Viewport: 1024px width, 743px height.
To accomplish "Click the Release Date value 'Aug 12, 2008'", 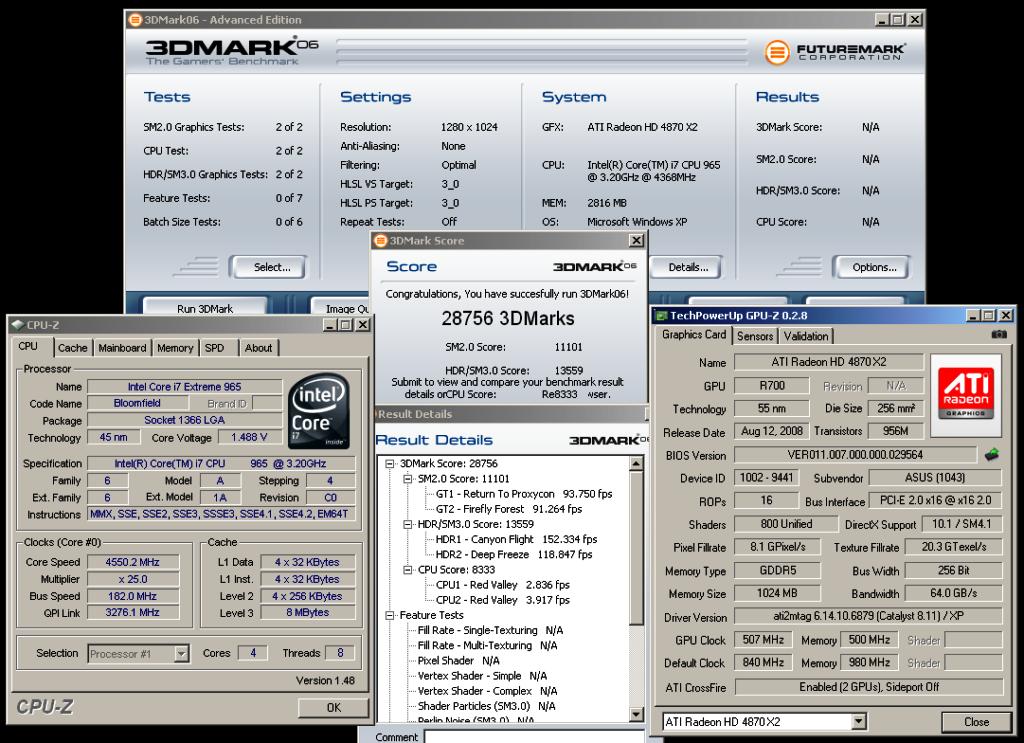I will pyautogui.click(x=771, y=432).
